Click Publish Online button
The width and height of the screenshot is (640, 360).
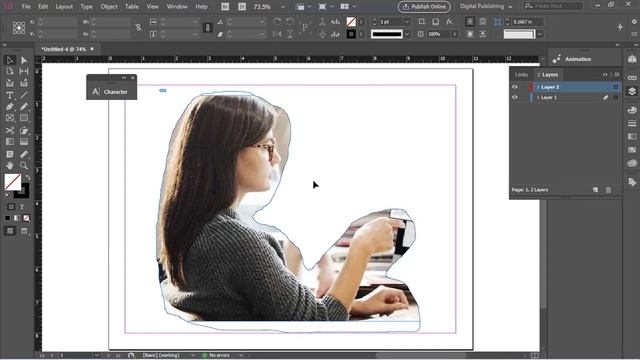pyautogui.click(x=424, y=7)
